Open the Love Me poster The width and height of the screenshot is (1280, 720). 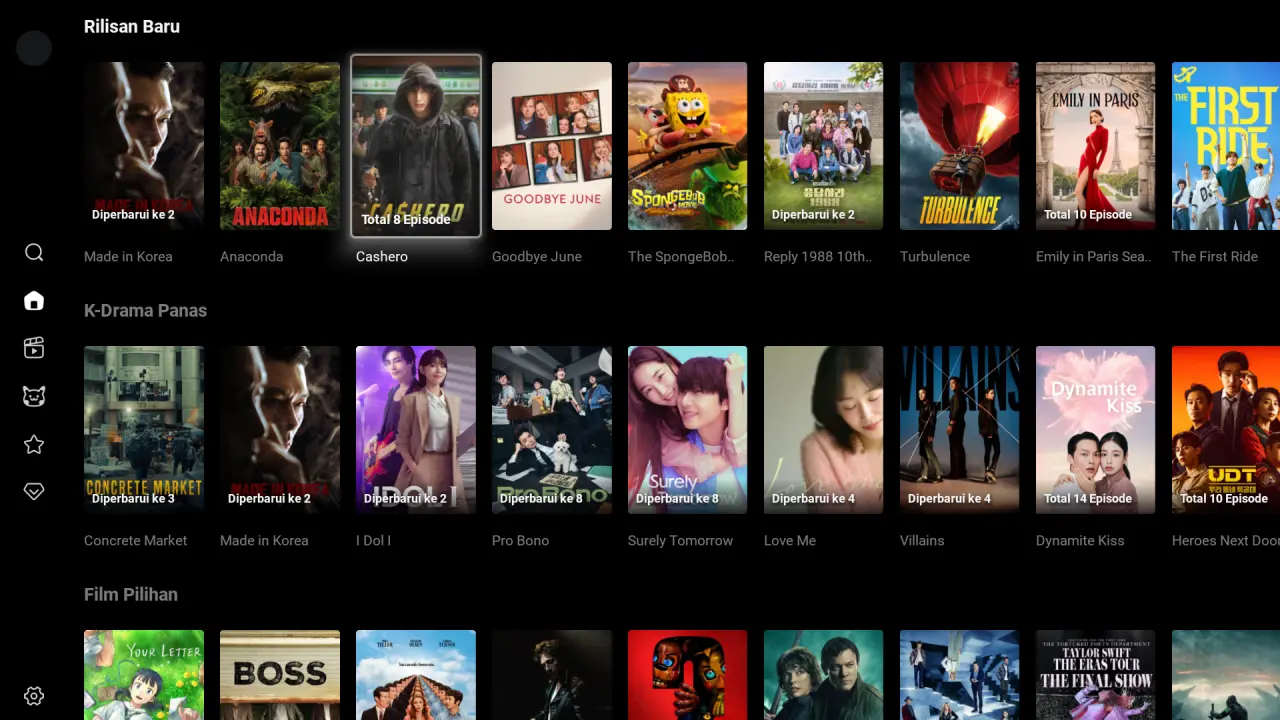pos(824,430)
